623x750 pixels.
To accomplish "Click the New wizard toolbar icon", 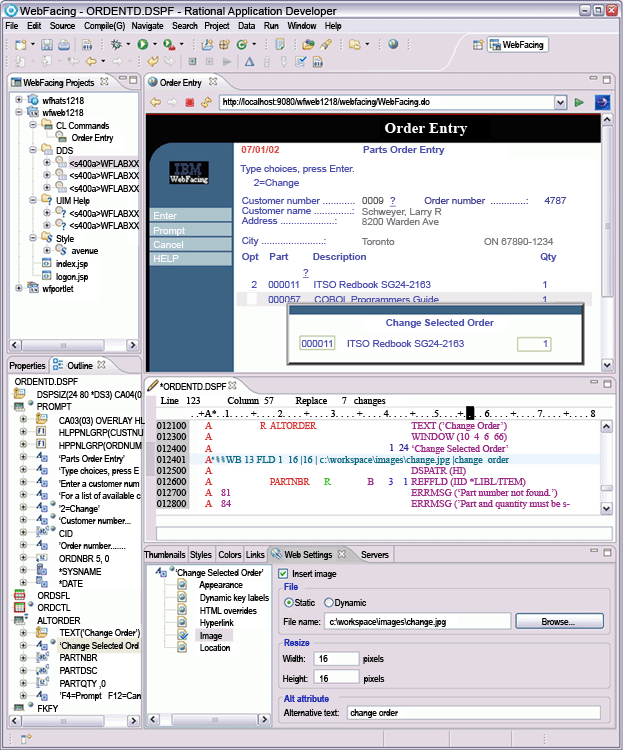I will click(x=21, y=45).
